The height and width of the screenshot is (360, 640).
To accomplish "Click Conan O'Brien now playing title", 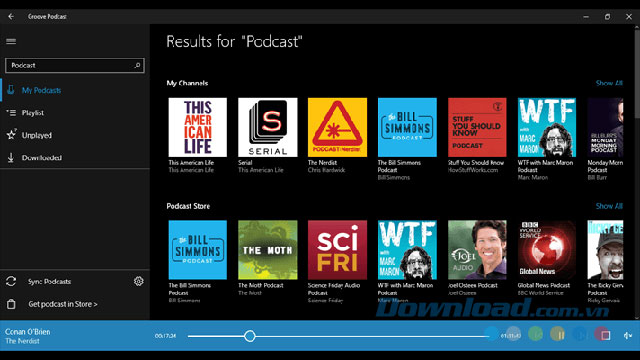I will [x=27, y=331].
